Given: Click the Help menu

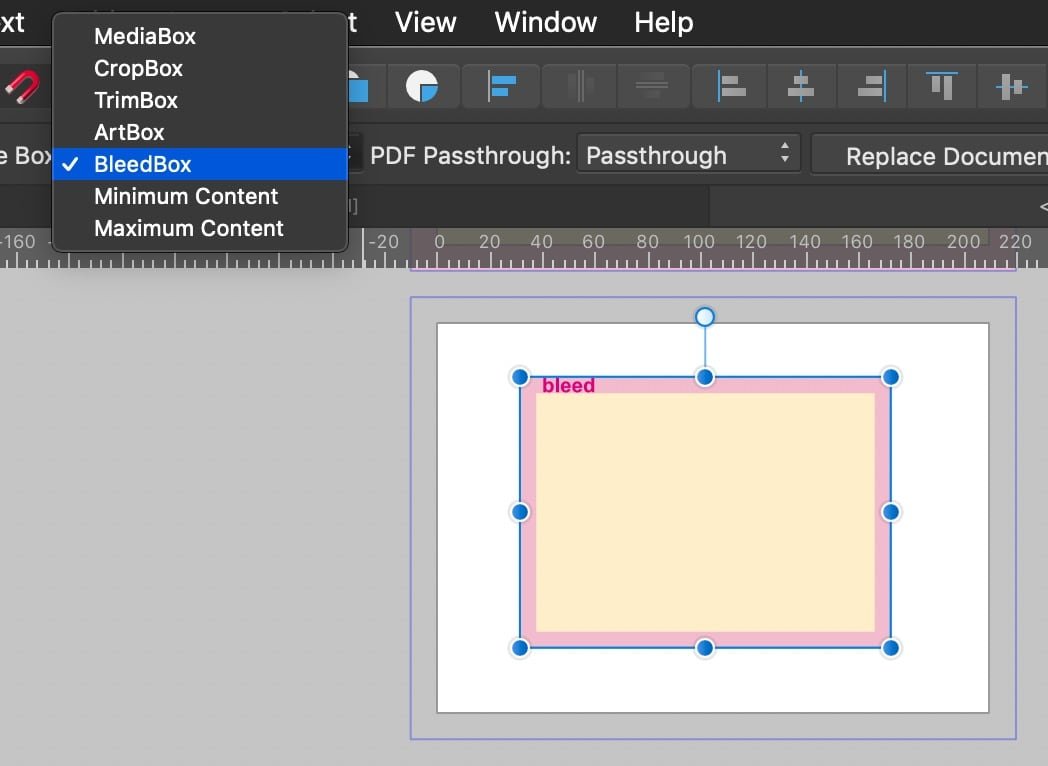Looking at the screenshot, I should click(662, 22).
